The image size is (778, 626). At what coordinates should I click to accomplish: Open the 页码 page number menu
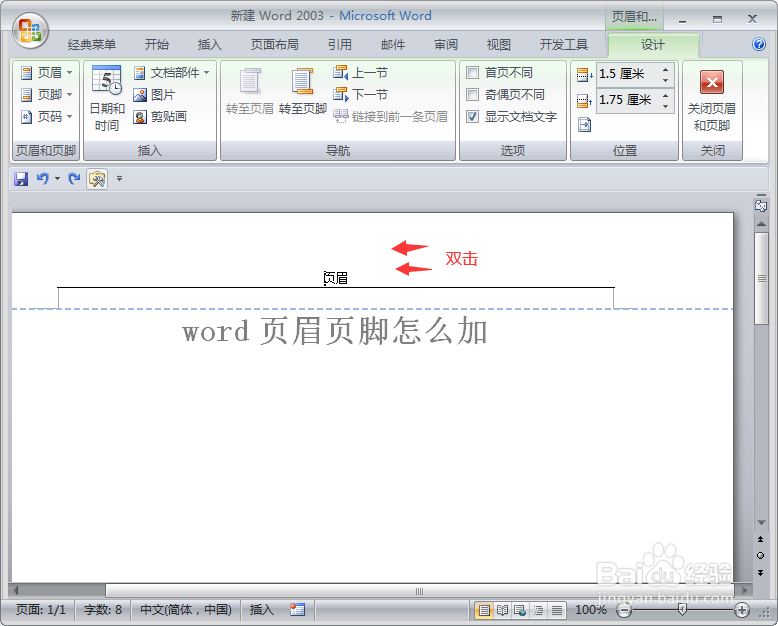pyautogui.click(x=46, y=117)
